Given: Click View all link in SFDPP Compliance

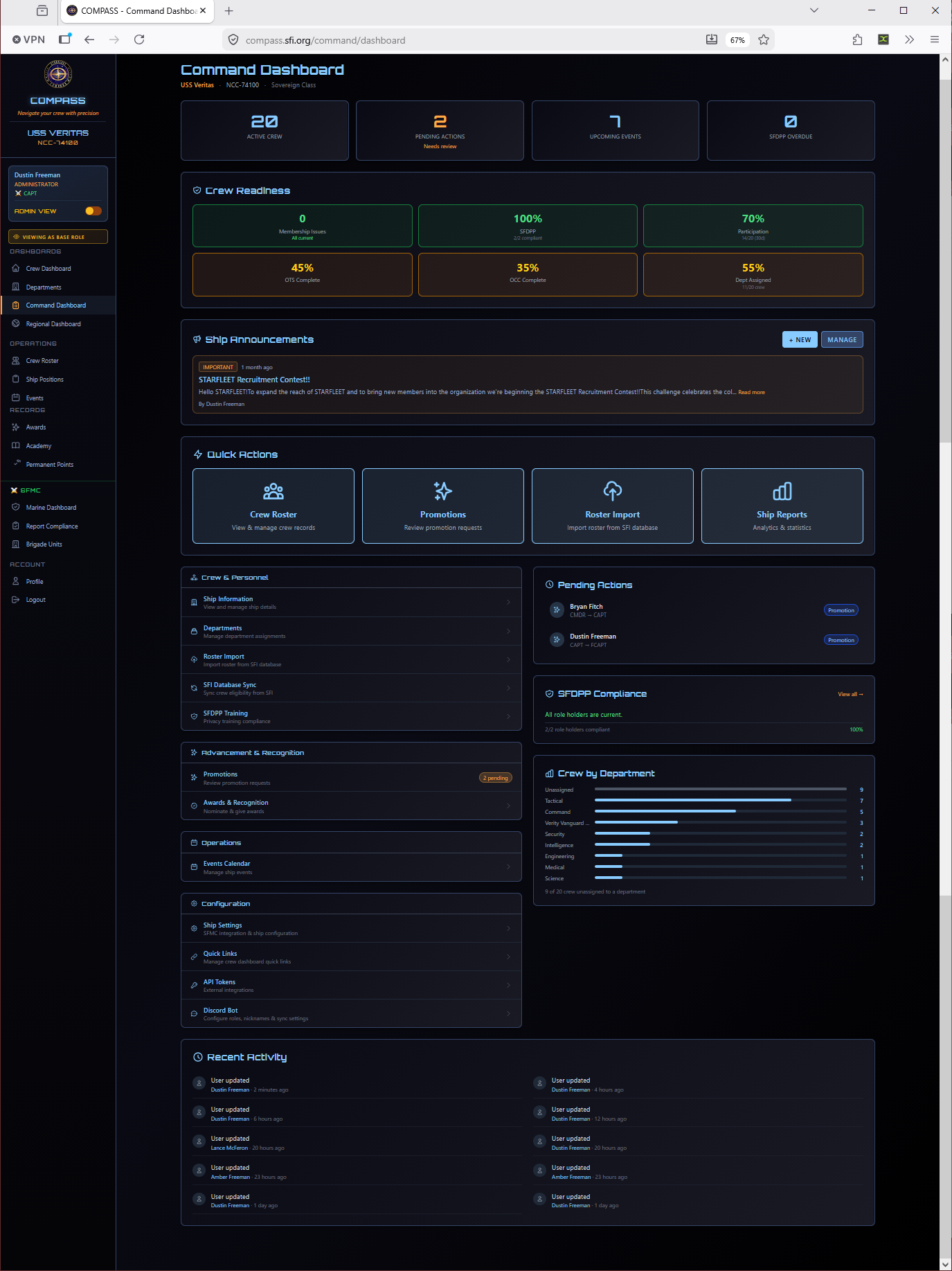Looking at the screenshot, I should click(x=850, y=694).
